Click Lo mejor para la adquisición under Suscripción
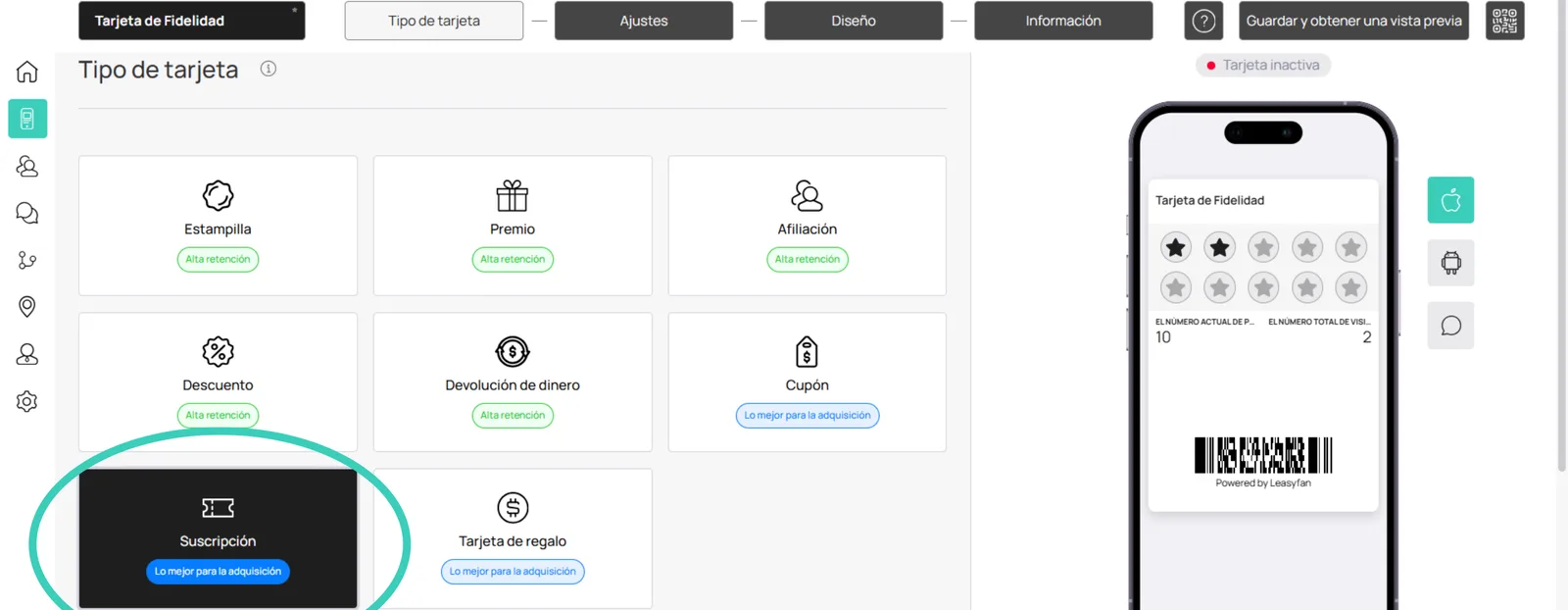The height and width of the screenshot is (610, 1568). pos(218,571)
